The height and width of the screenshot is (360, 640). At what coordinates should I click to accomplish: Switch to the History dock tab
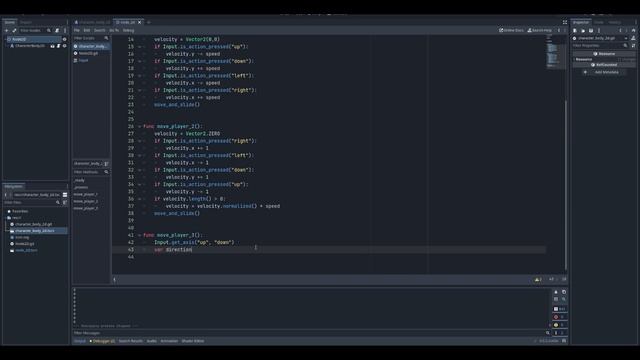[615, 22]
